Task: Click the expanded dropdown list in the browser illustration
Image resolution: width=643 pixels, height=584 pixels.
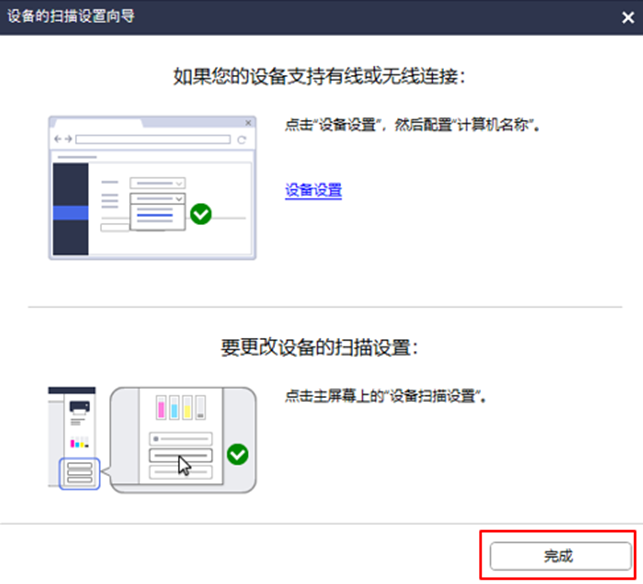Action: [156, 212]
